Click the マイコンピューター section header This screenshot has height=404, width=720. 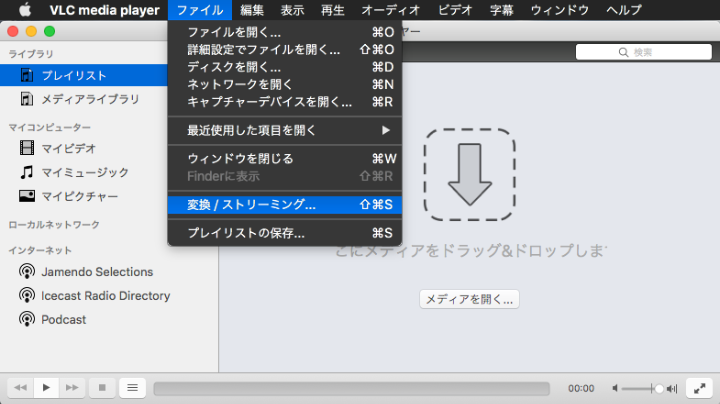coord(50,127)
